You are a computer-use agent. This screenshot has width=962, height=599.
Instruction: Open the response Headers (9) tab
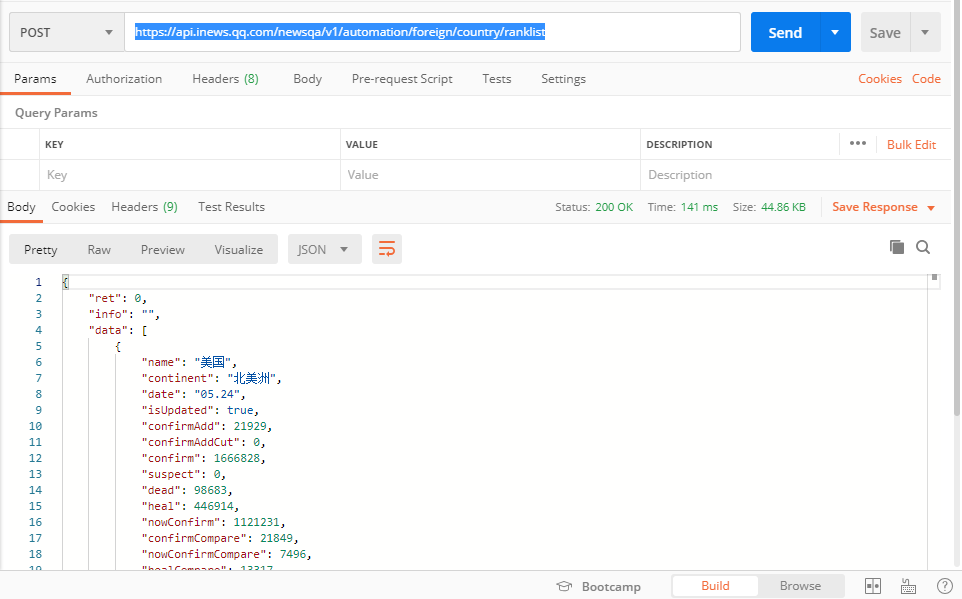coord(144,207)
